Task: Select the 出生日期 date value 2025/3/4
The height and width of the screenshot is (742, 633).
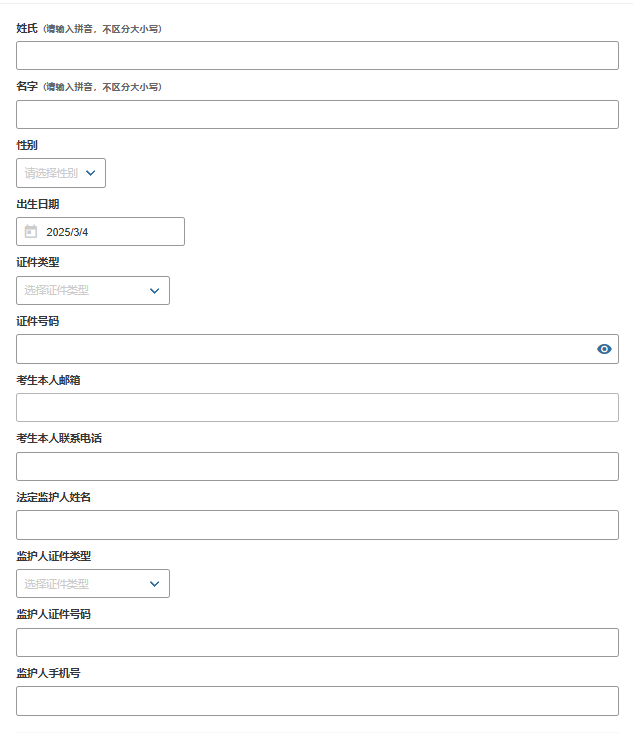Action: point(67,232)
